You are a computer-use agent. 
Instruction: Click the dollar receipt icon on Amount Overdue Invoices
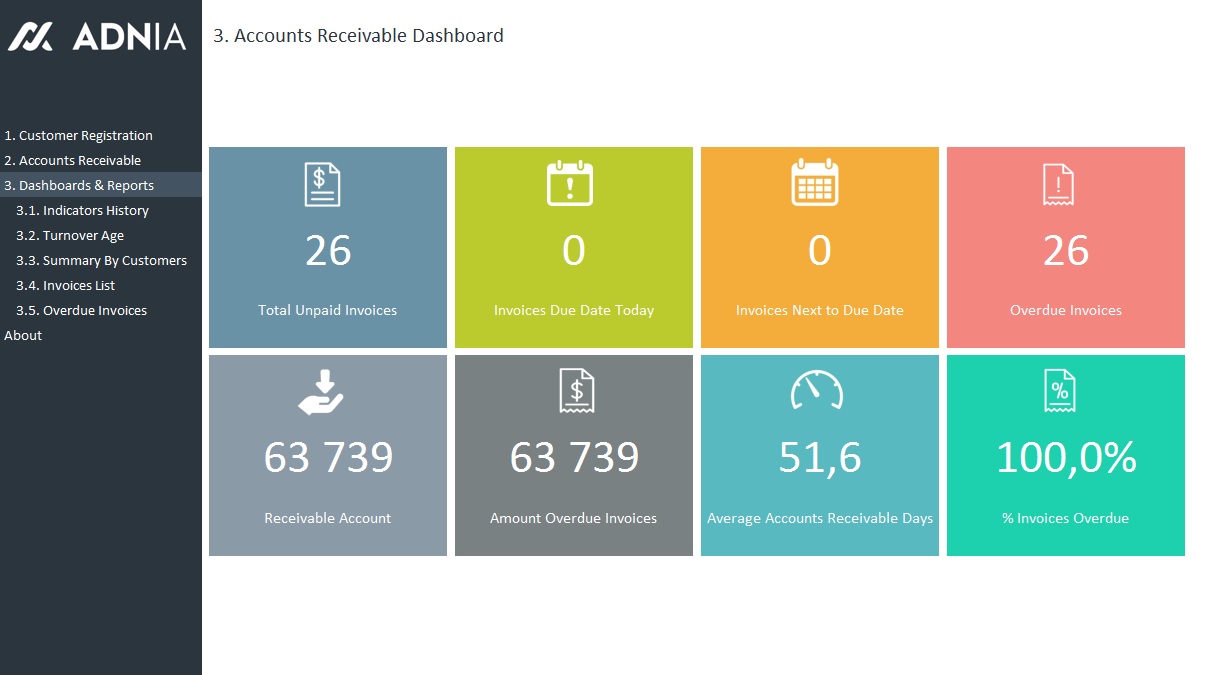pos(576,391)
